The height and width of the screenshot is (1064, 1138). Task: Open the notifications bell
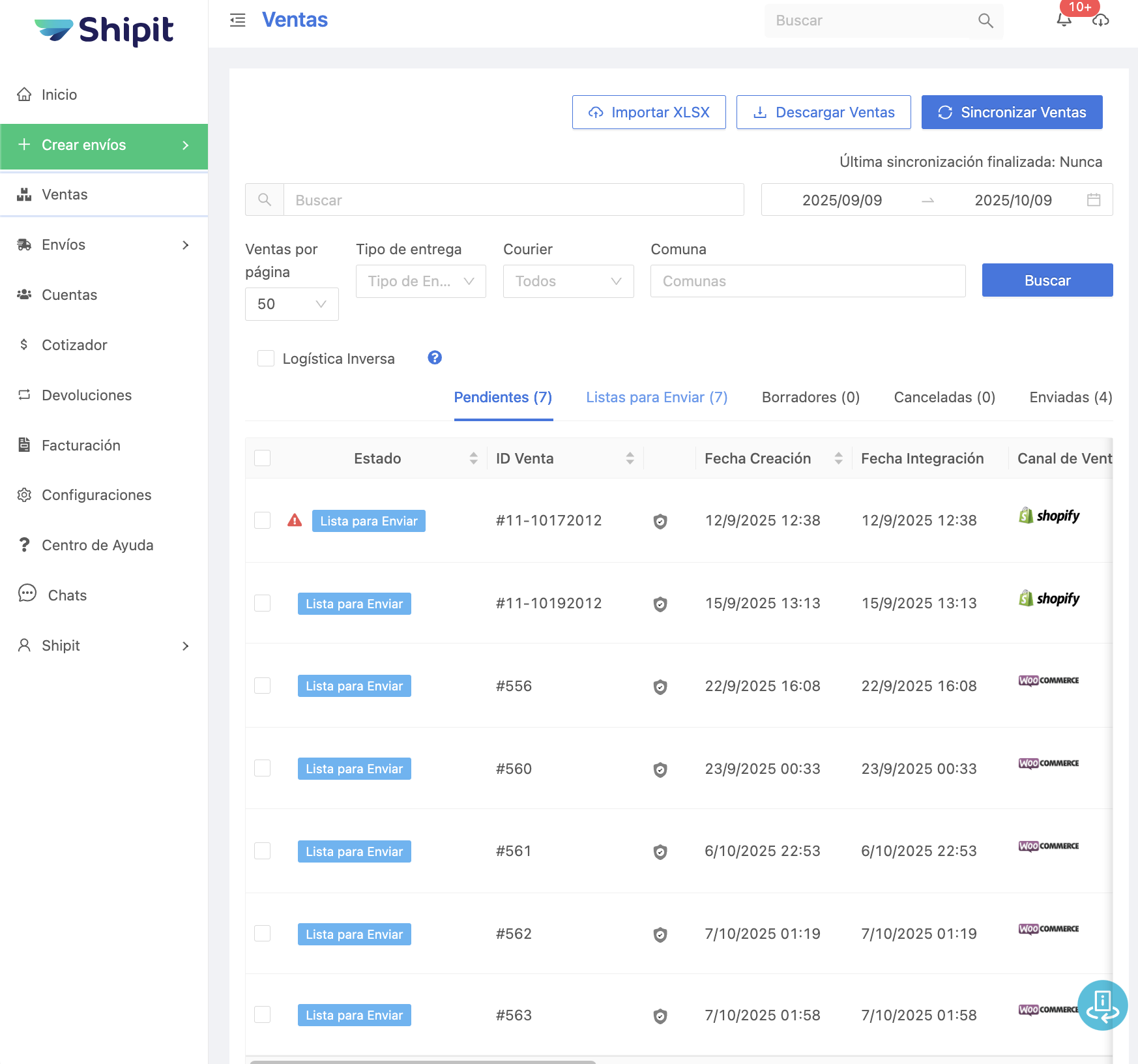tap(1064, 20)
